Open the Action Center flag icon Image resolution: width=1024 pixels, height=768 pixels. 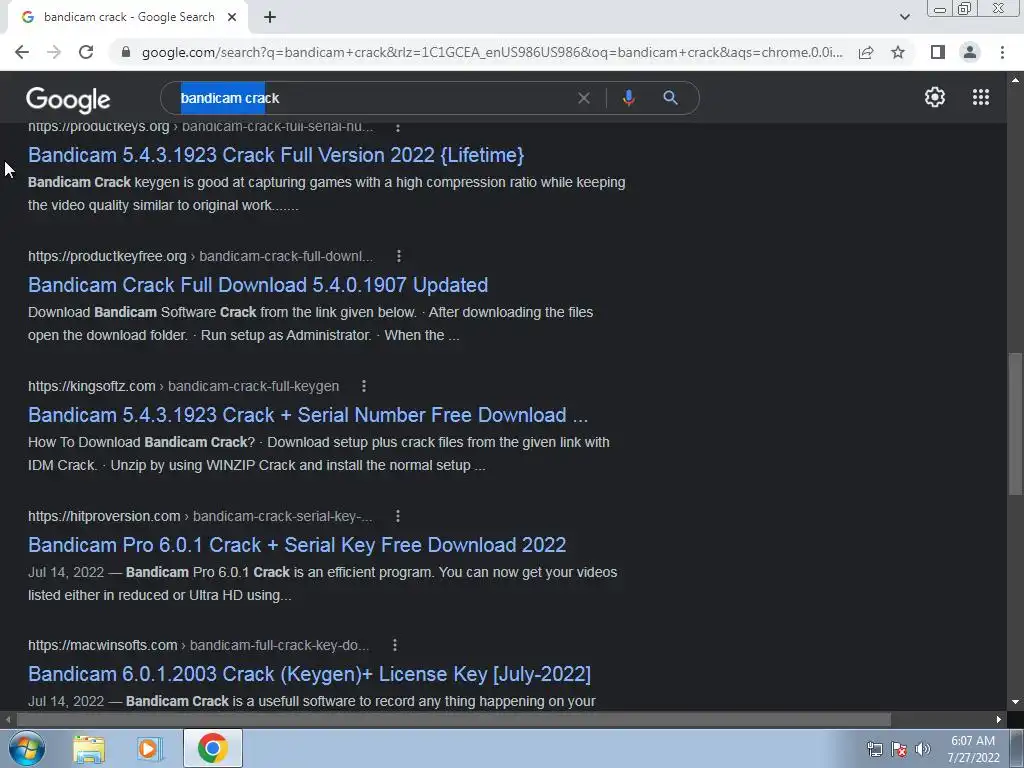point(899,749)
